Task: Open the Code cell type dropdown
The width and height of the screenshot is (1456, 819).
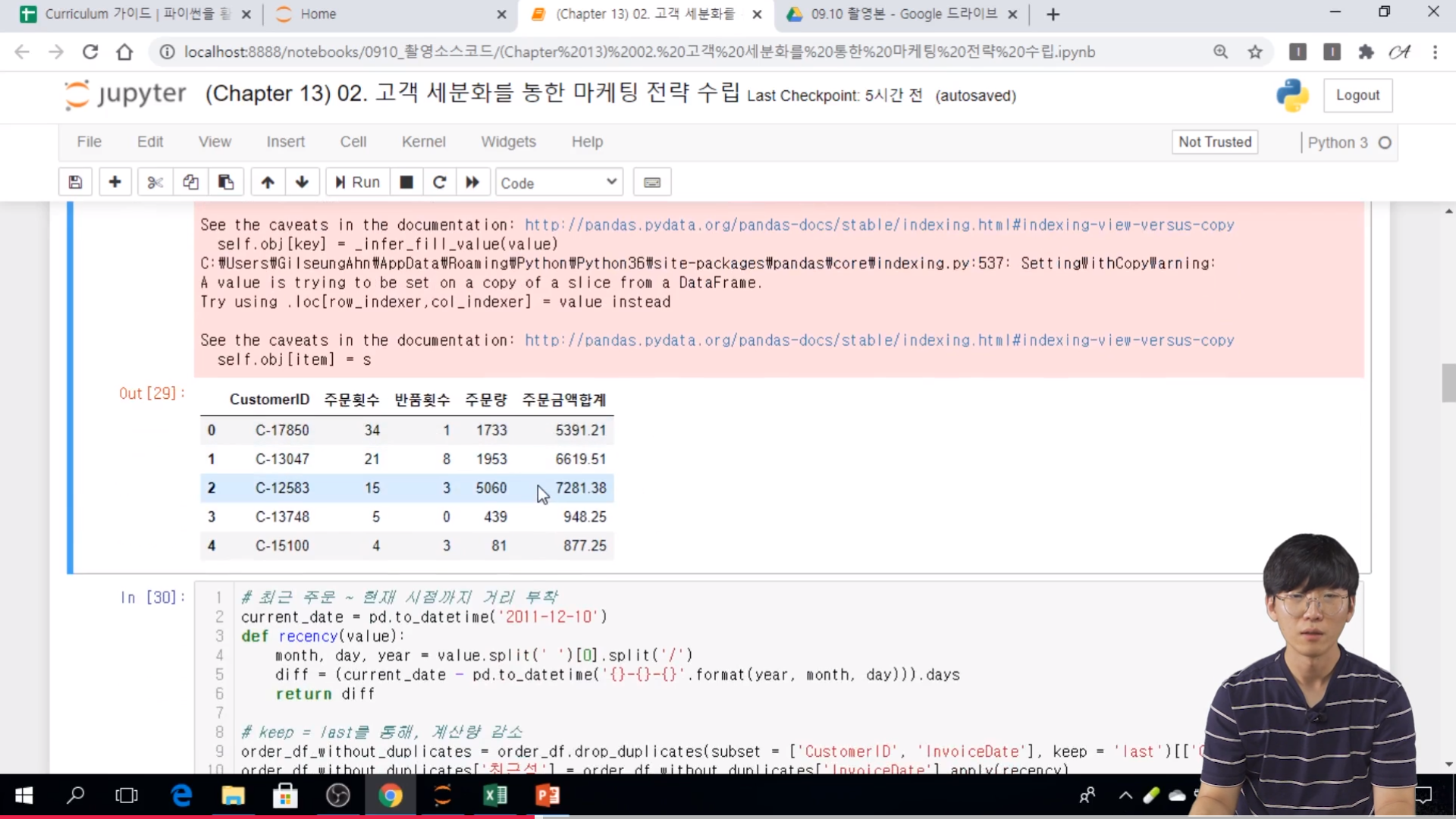Action: [x=559, y=183]
